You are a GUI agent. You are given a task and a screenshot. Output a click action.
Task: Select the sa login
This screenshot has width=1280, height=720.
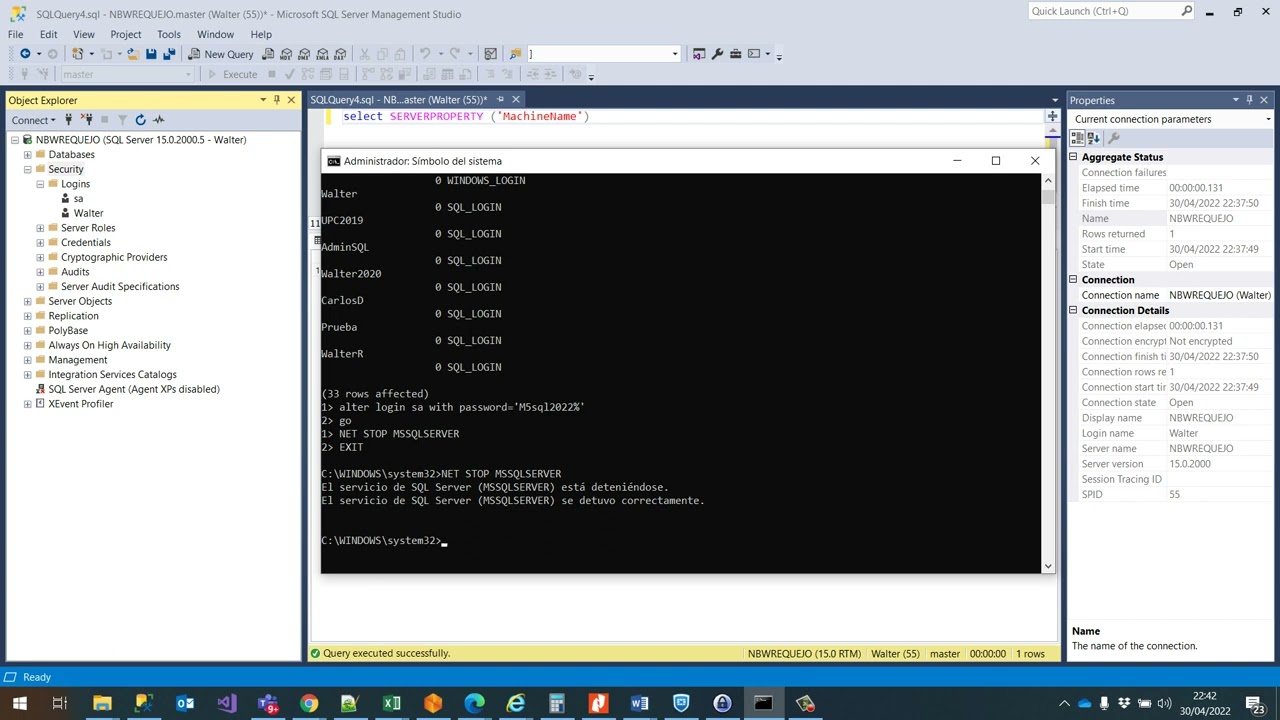pos(78,199)
